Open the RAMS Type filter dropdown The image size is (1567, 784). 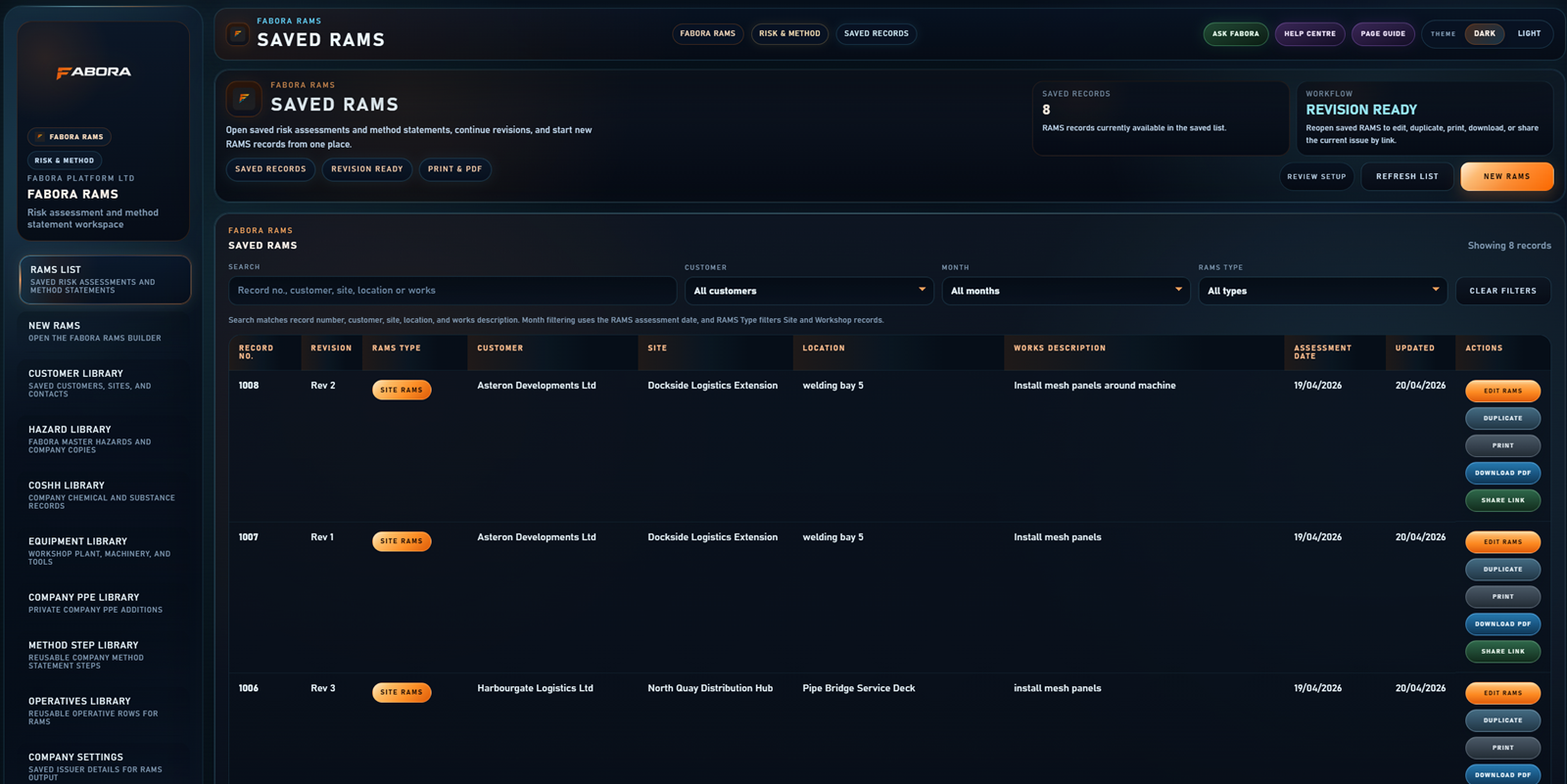pos(1322,291)
